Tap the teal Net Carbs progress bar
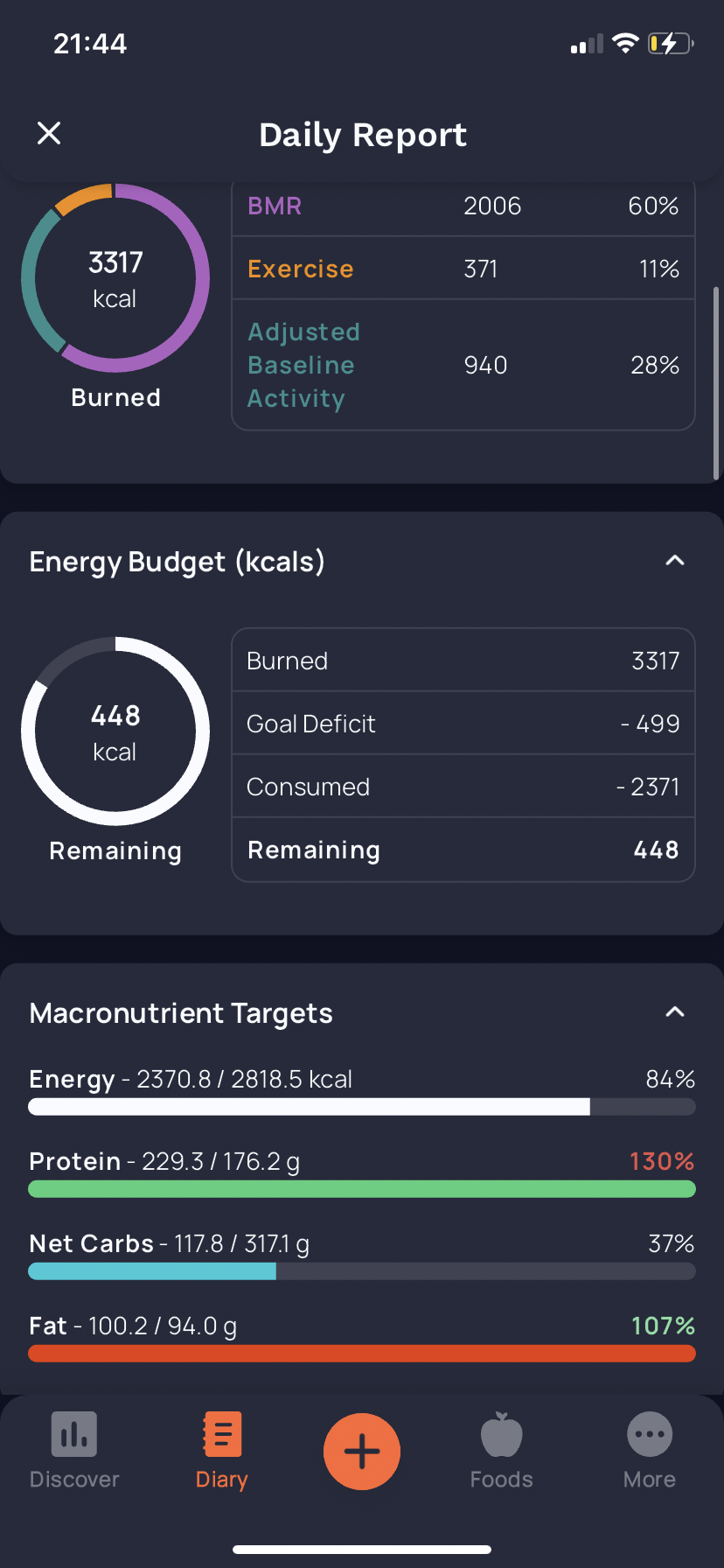The height and width of the screenshot is (1568, 724). [152, 1271]
